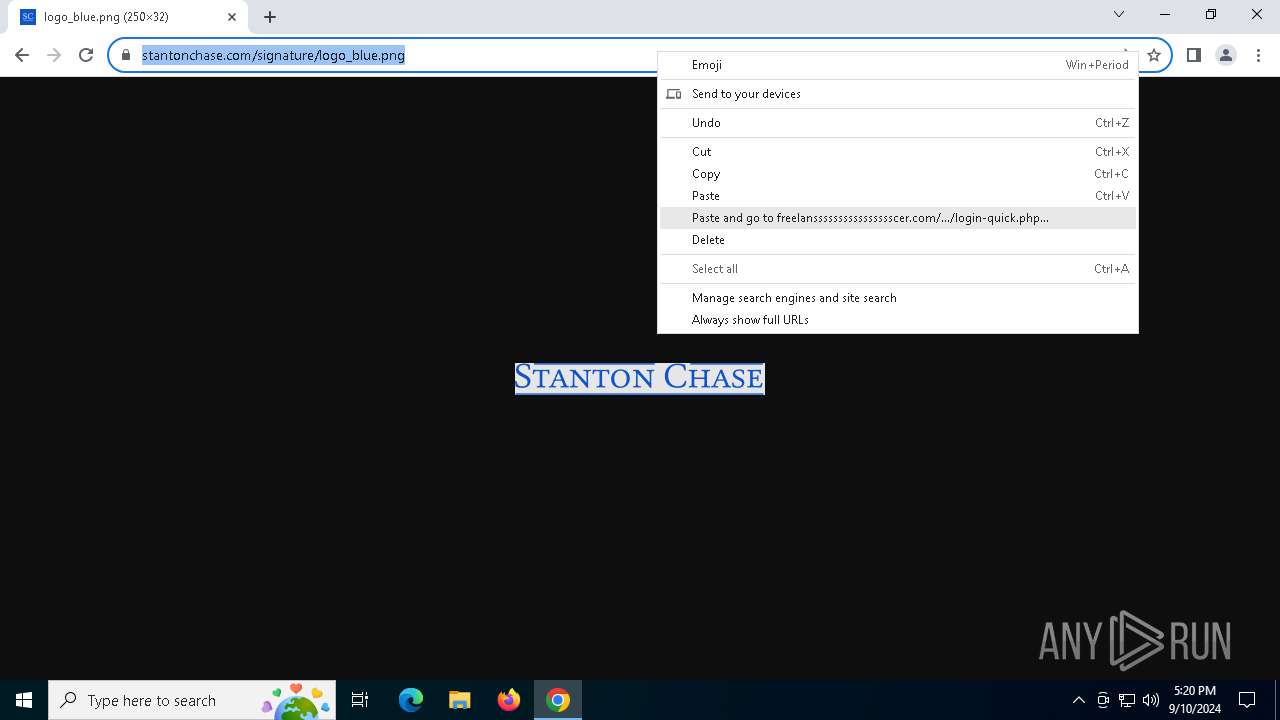Open Task View from the taskbar
The width and height of the screenshot is (1280, 720).
360,700
